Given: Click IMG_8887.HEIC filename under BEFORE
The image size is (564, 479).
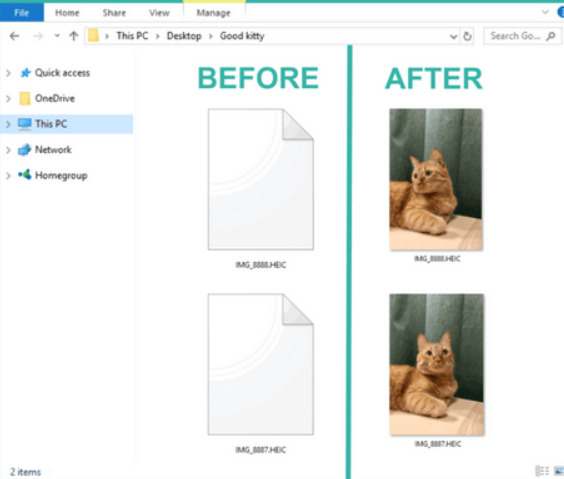Looking at the screenshot, I should click(x=261, y=450).
